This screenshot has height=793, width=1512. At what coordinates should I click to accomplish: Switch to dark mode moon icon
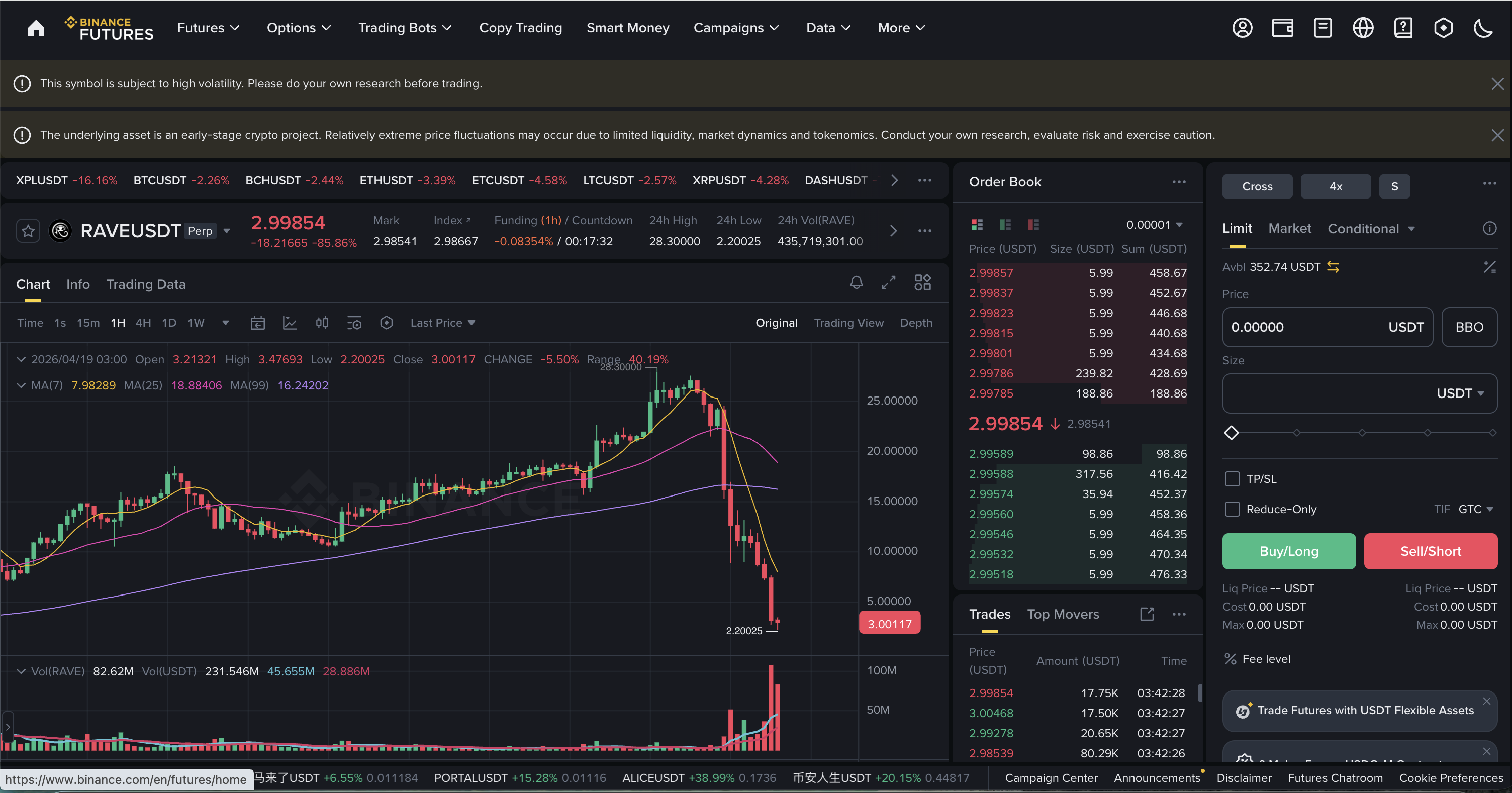click(1483, 28)
